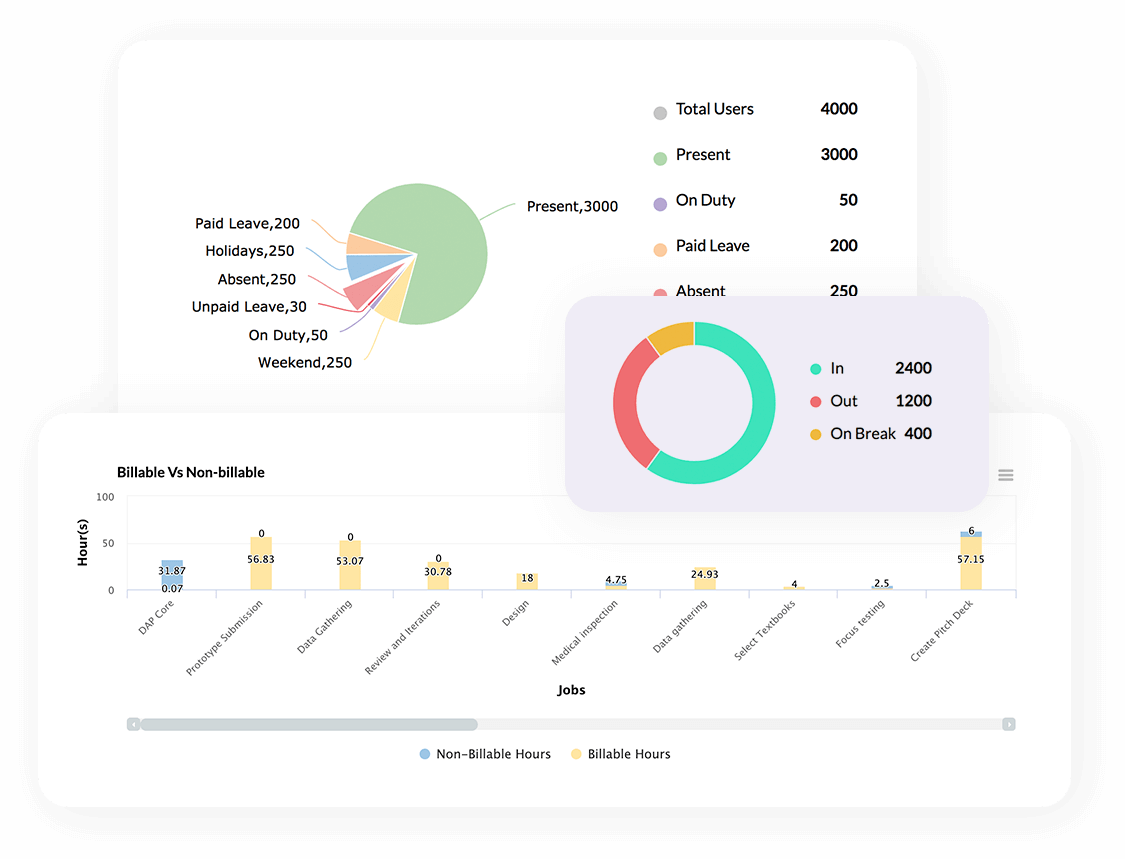Click the "Paid Leave,200" pie label

pos(247,224)
